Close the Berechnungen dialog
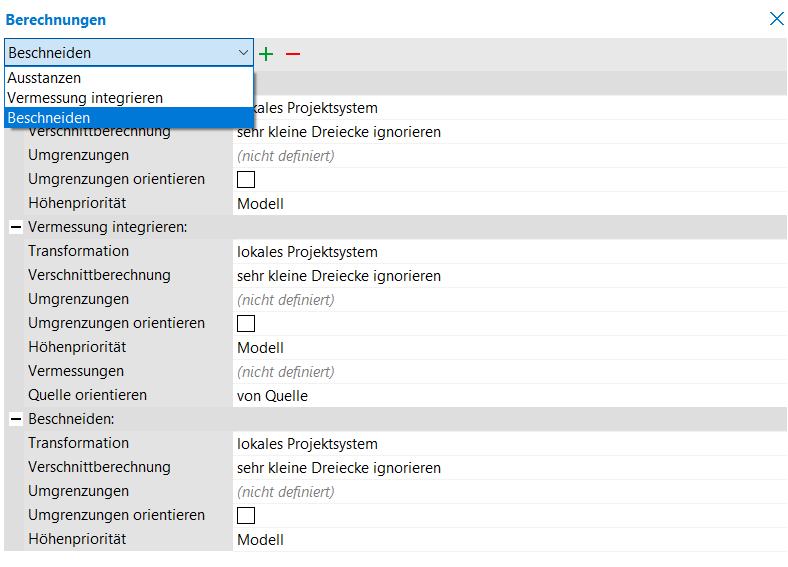Image resolution: width=788 pixels, height=567 pixels. 776,19
